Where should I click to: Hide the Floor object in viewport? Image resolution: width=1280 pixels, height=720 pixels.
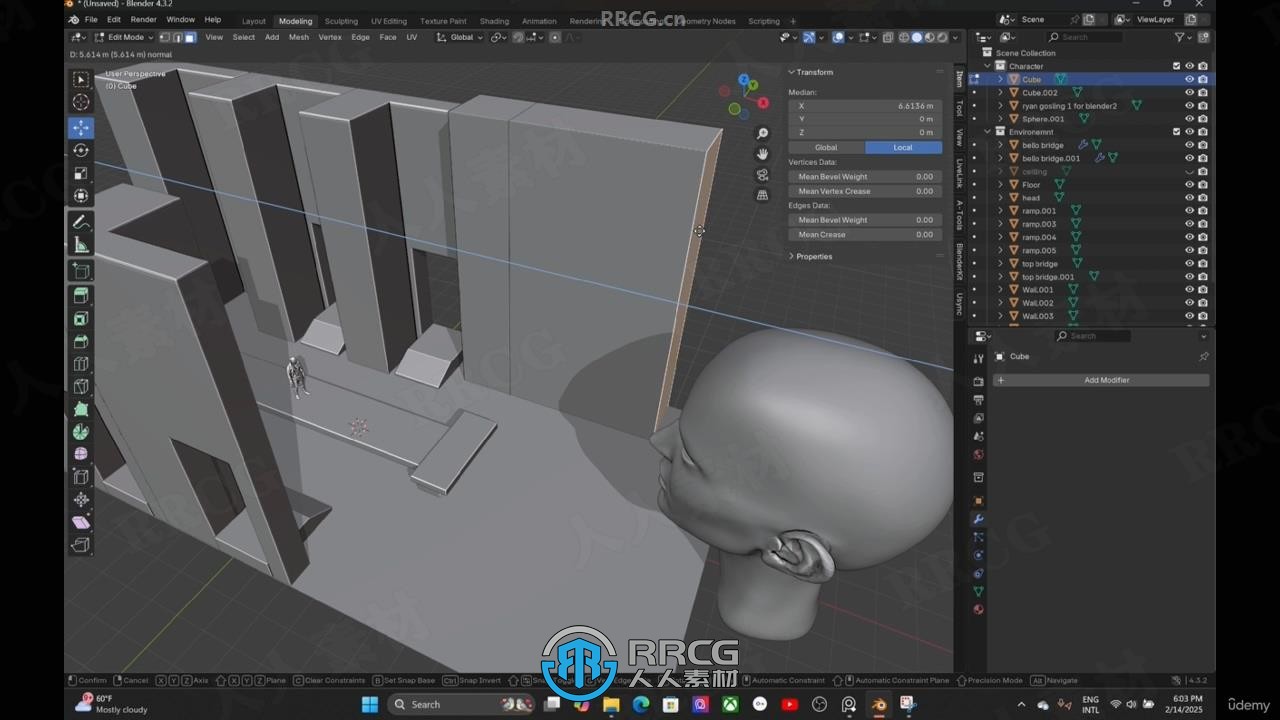[x=1189, y=184]
